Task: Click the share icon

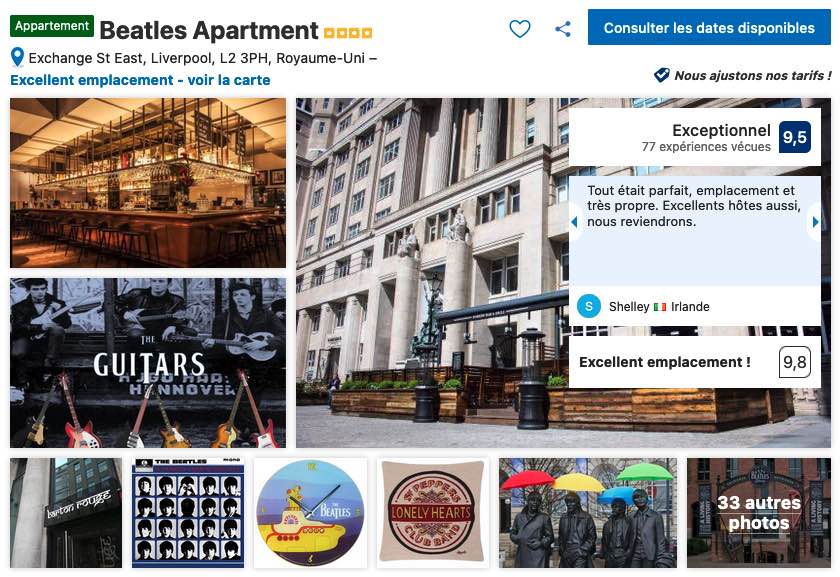Action: click(562, 28)
